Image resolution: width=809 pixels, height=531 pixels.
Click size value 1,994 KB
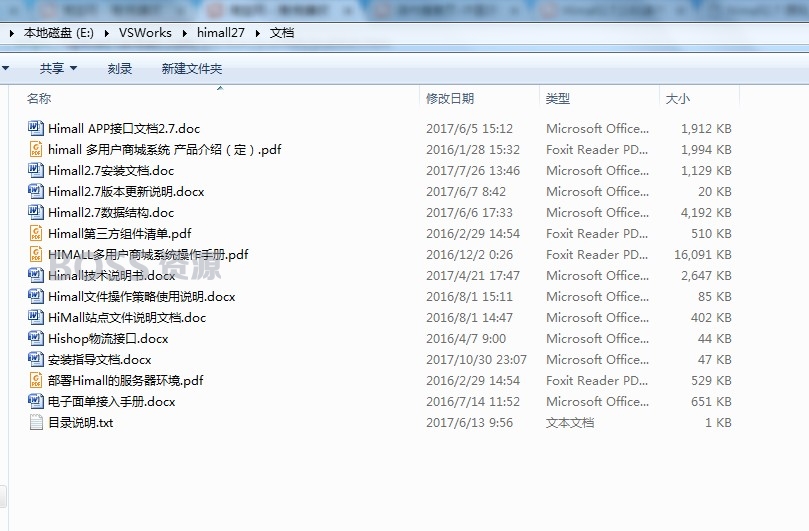click(x=706, y=150)
